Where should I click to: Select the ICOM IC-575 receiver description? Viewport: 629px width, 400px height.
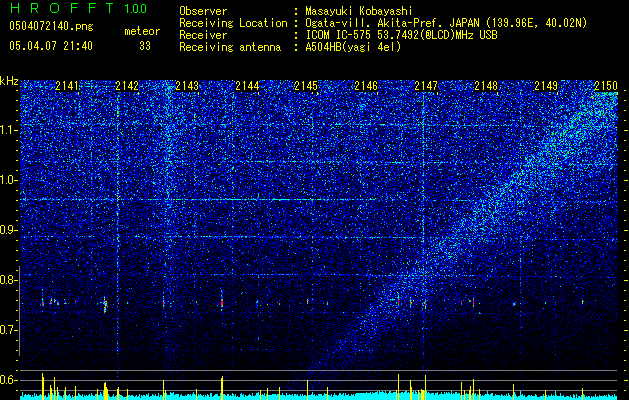[402, 35]
